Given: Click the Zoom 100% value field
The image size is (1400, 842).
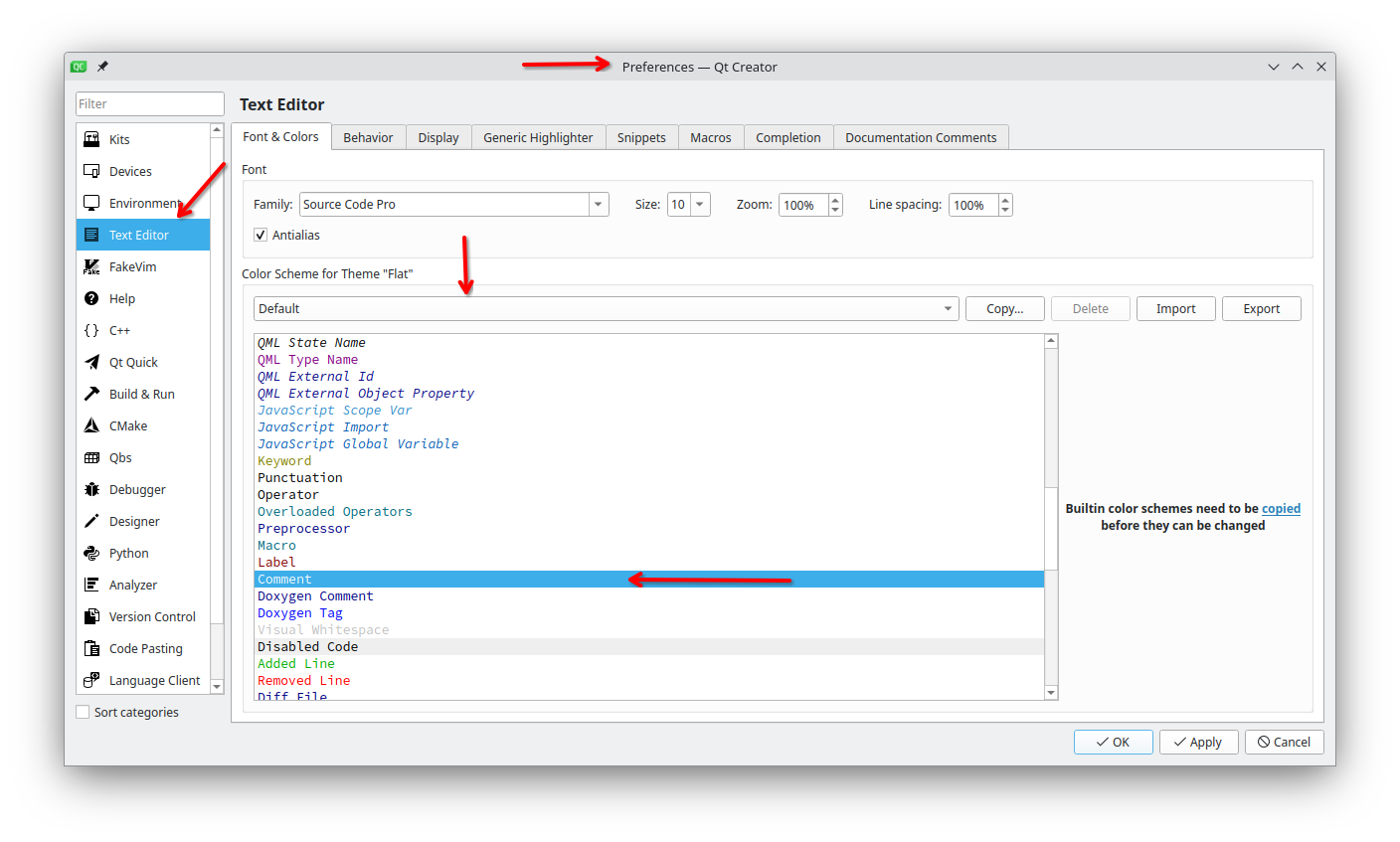Looking at the screenshot, I should coord(803,205).
